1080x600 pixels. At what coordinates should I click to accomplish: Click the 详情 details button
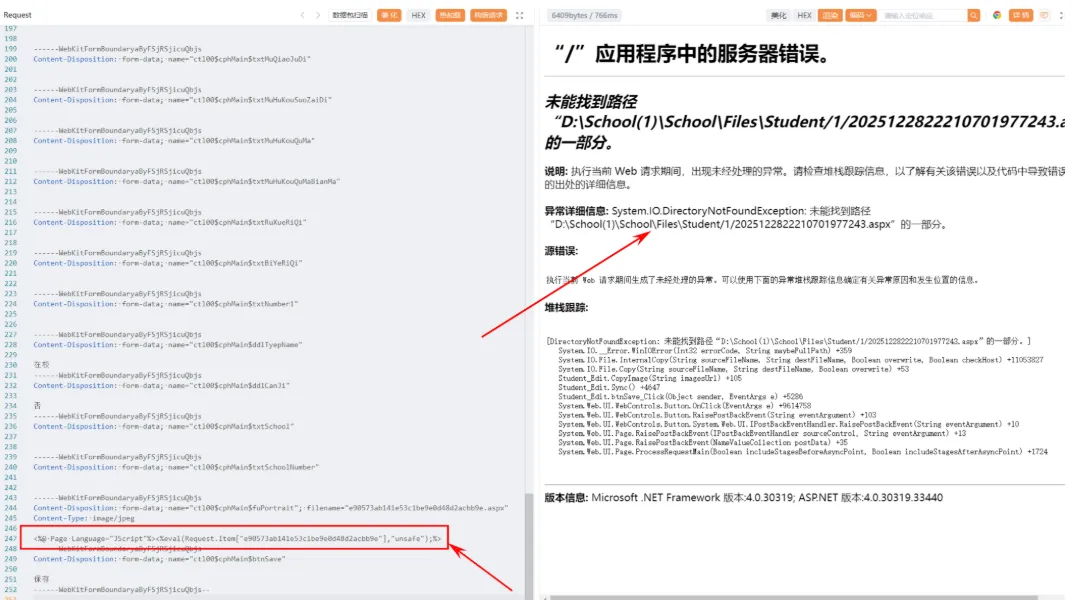[1020, 15]
